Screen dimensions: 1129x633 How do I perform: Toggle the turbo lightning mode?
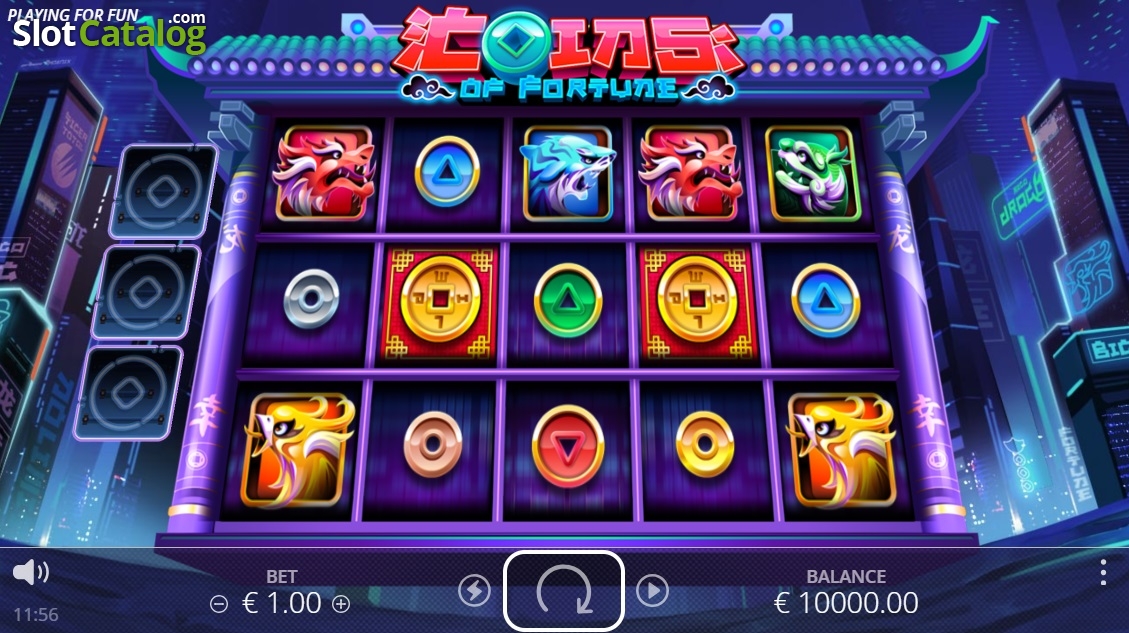pos(474,591)
